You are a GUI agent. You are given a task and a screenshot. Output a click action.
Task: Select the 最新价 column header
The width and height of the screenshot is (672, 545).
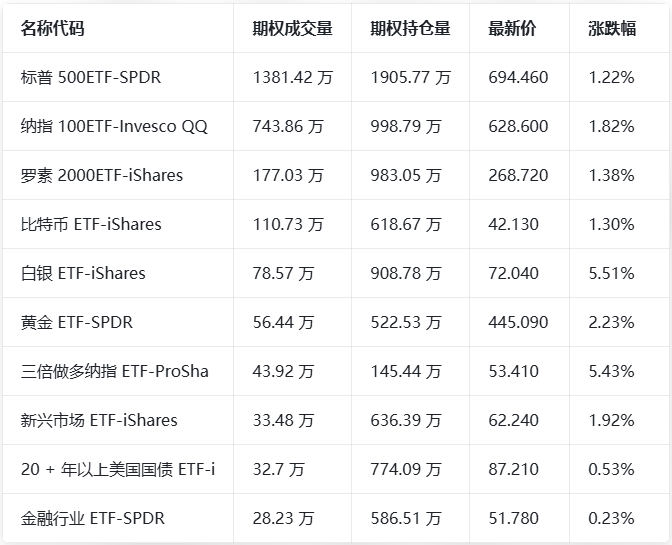coord(512,29)
